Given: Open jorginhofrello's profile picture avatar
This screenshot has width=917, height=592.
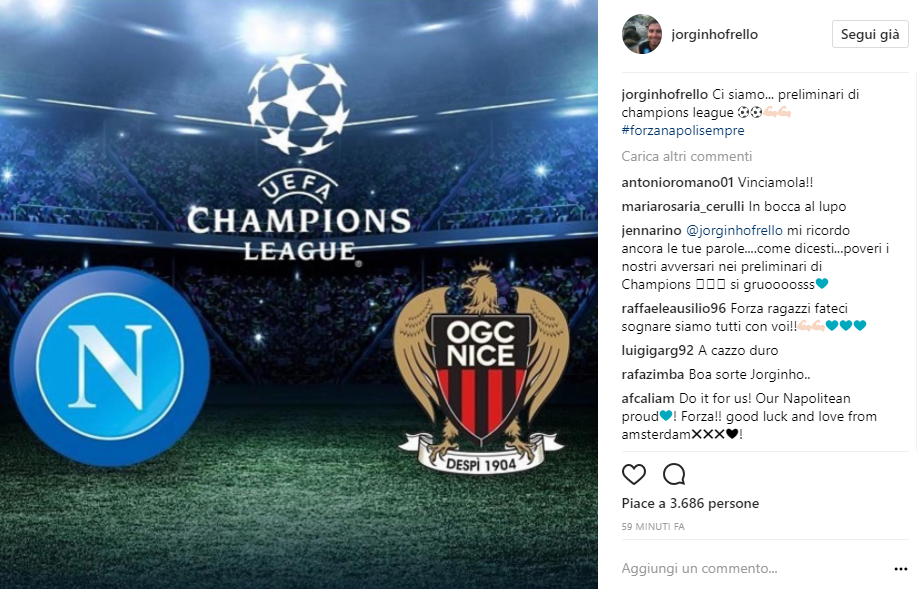Looking at the screenshot, I should click(x=642, y=35).
